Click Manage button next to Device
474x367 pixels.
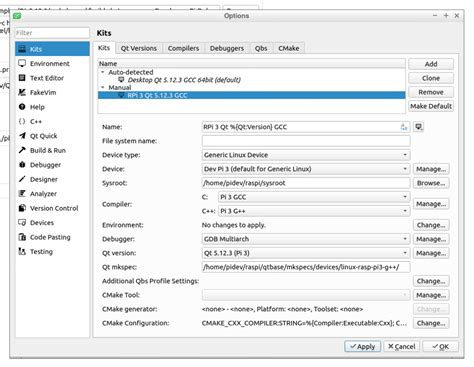431,169
